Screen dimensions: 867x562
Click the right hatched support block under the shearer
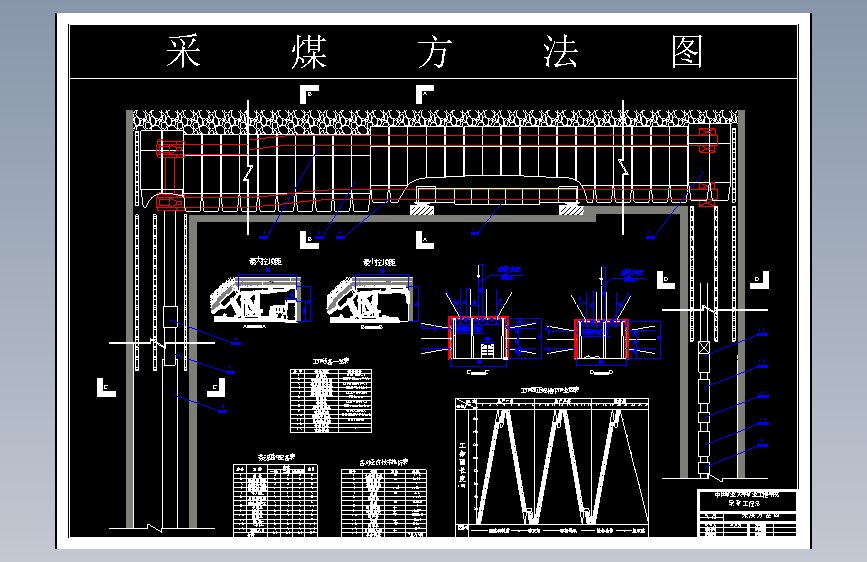point(571,210)
